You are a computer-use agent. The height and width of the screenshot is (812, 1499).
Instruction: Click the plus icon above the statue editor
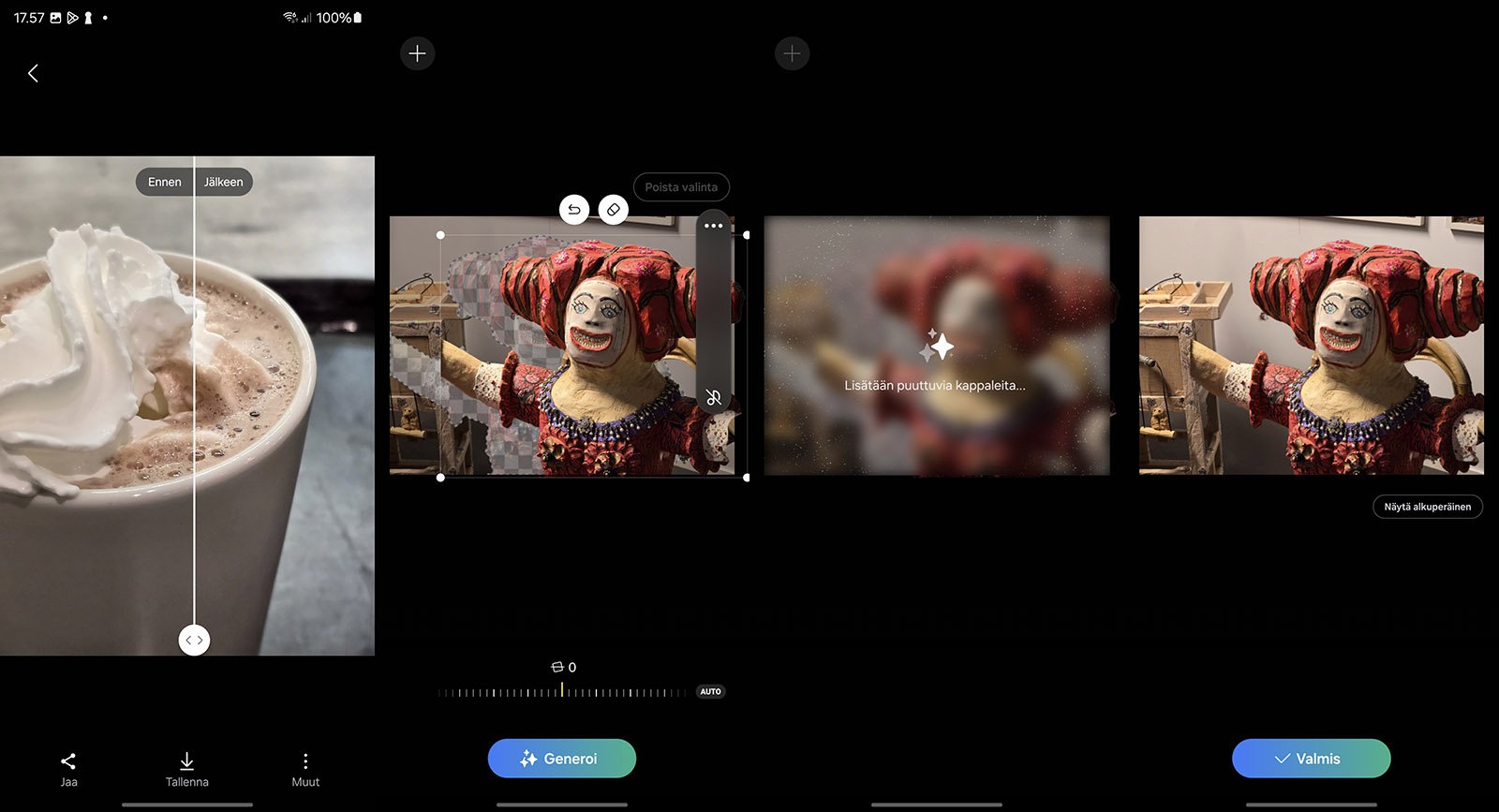point(418,53)
